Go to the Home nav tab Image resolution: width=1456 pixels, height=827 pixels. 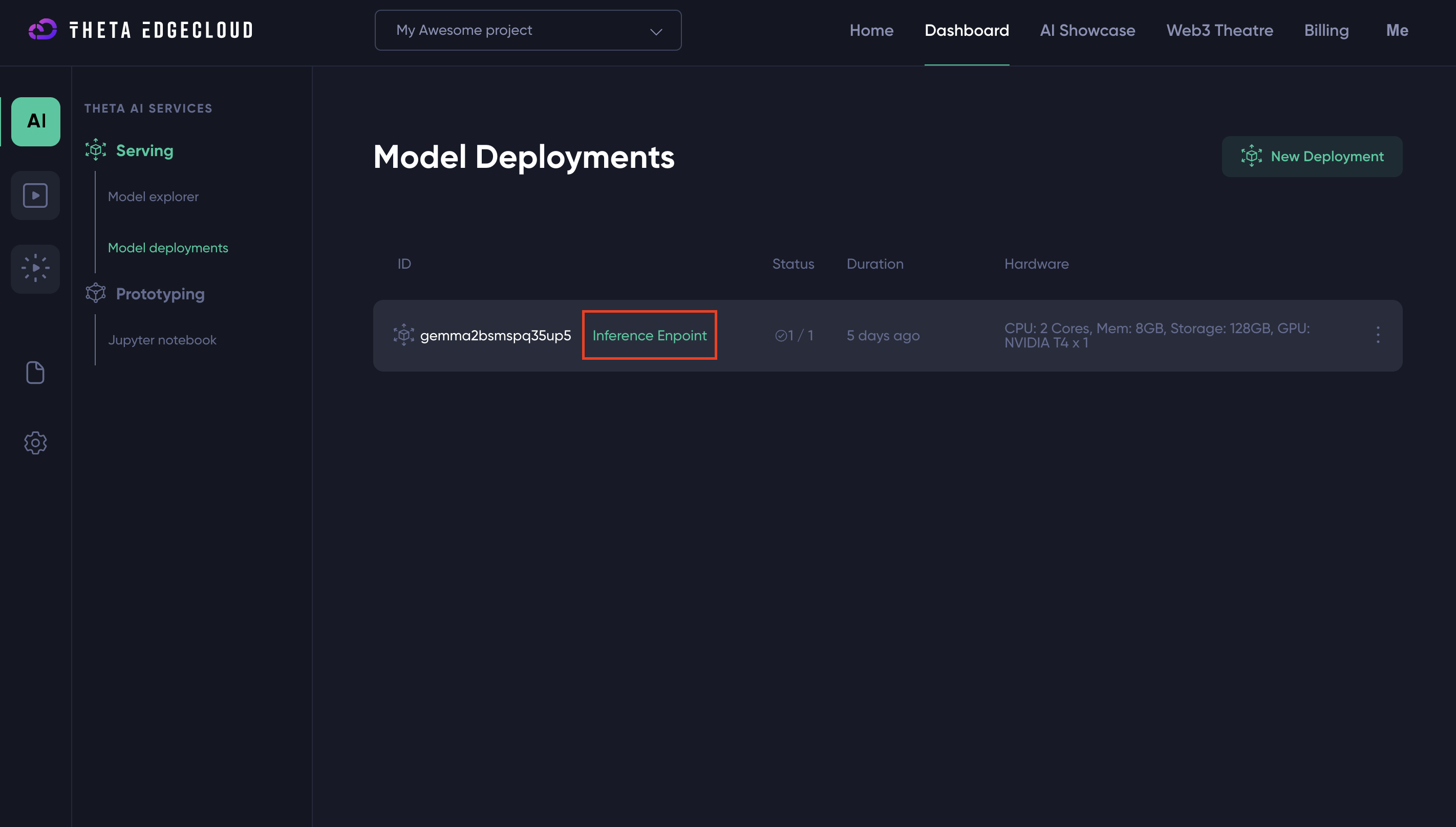point(871,30)
